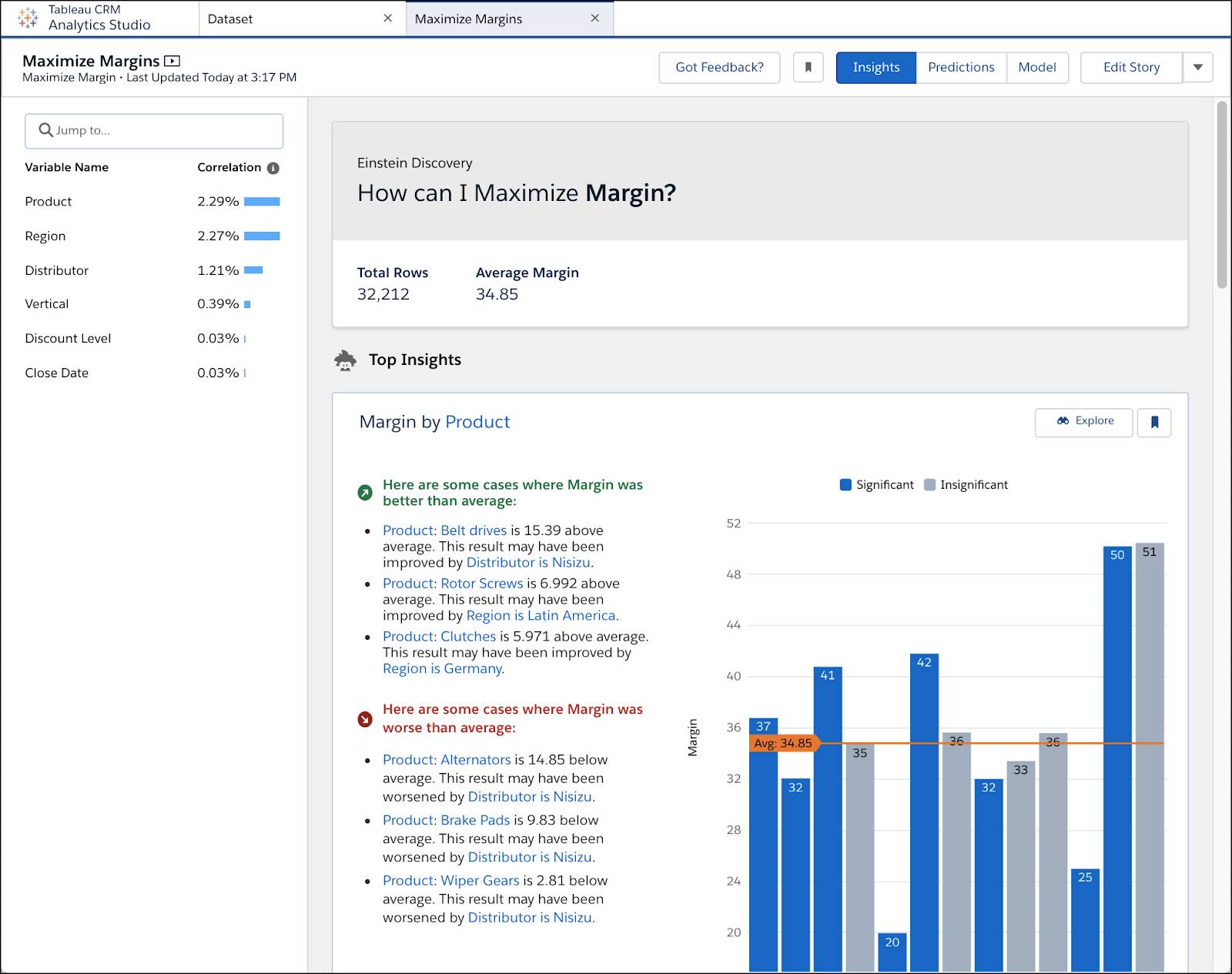The height and width of the screenshot is (974, 1232).
Task: Click the Explore button
Action: (x=1084, y=421)
